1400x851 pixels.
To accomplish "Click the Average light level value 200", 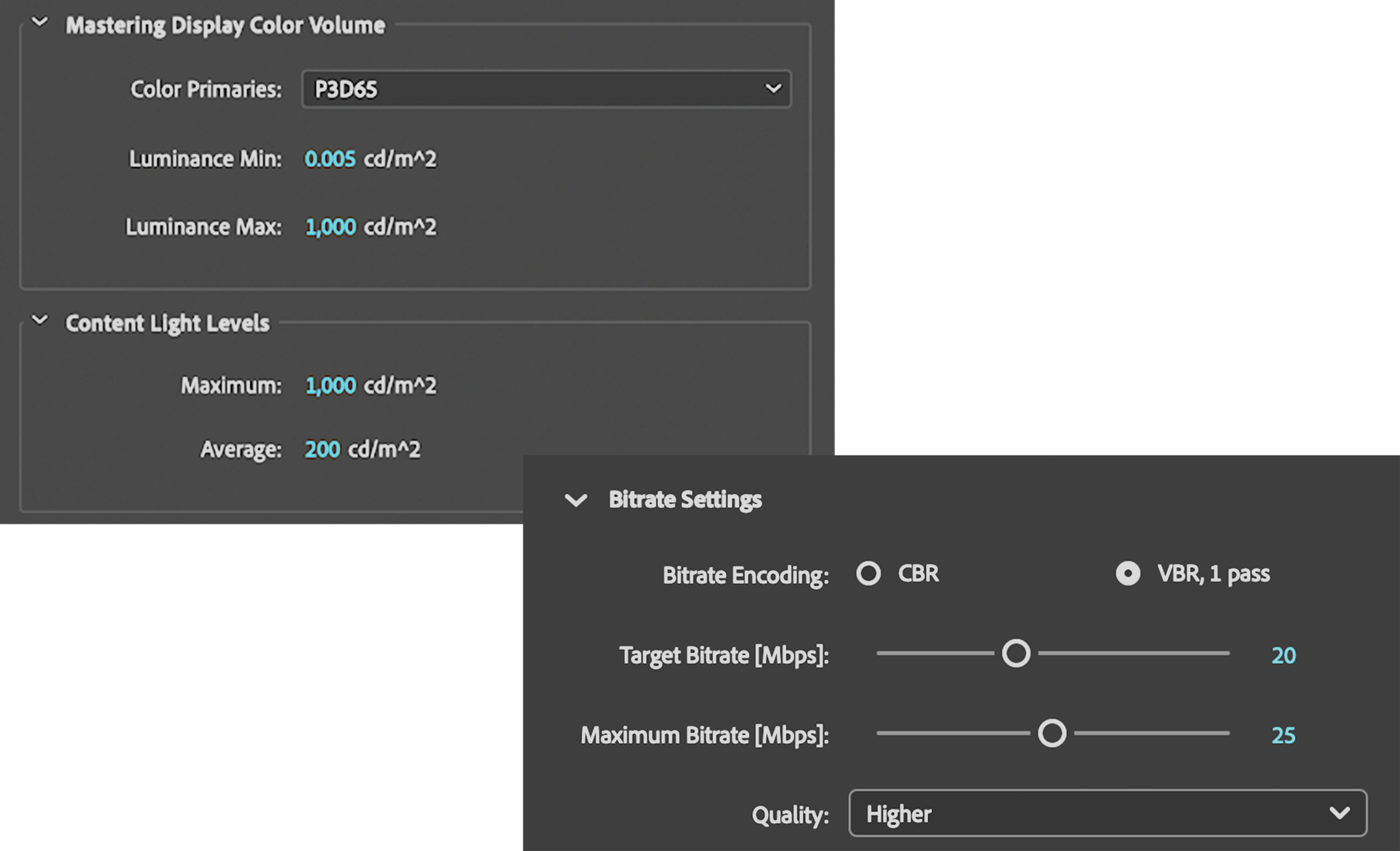I will [x=322, y=450].
